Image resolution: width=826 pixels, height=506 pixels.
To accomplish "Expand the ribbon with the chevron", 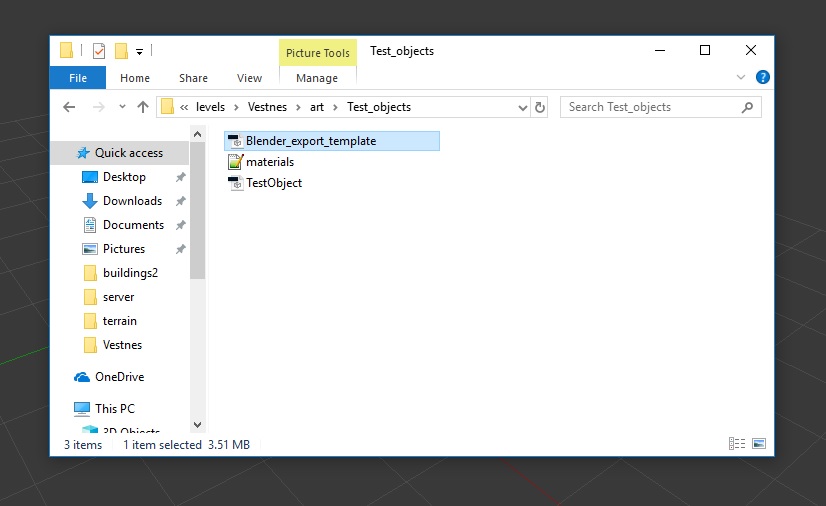I will click(x=741, y=77).
